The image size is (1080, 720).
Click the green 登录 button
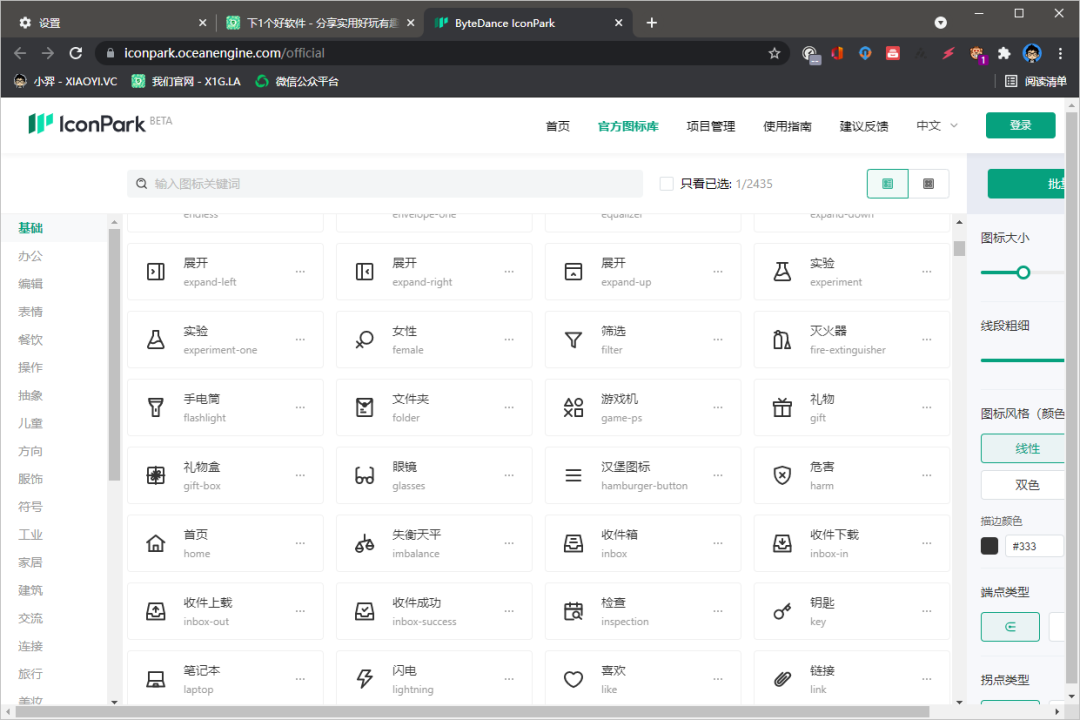click(x=1020, y=126)
